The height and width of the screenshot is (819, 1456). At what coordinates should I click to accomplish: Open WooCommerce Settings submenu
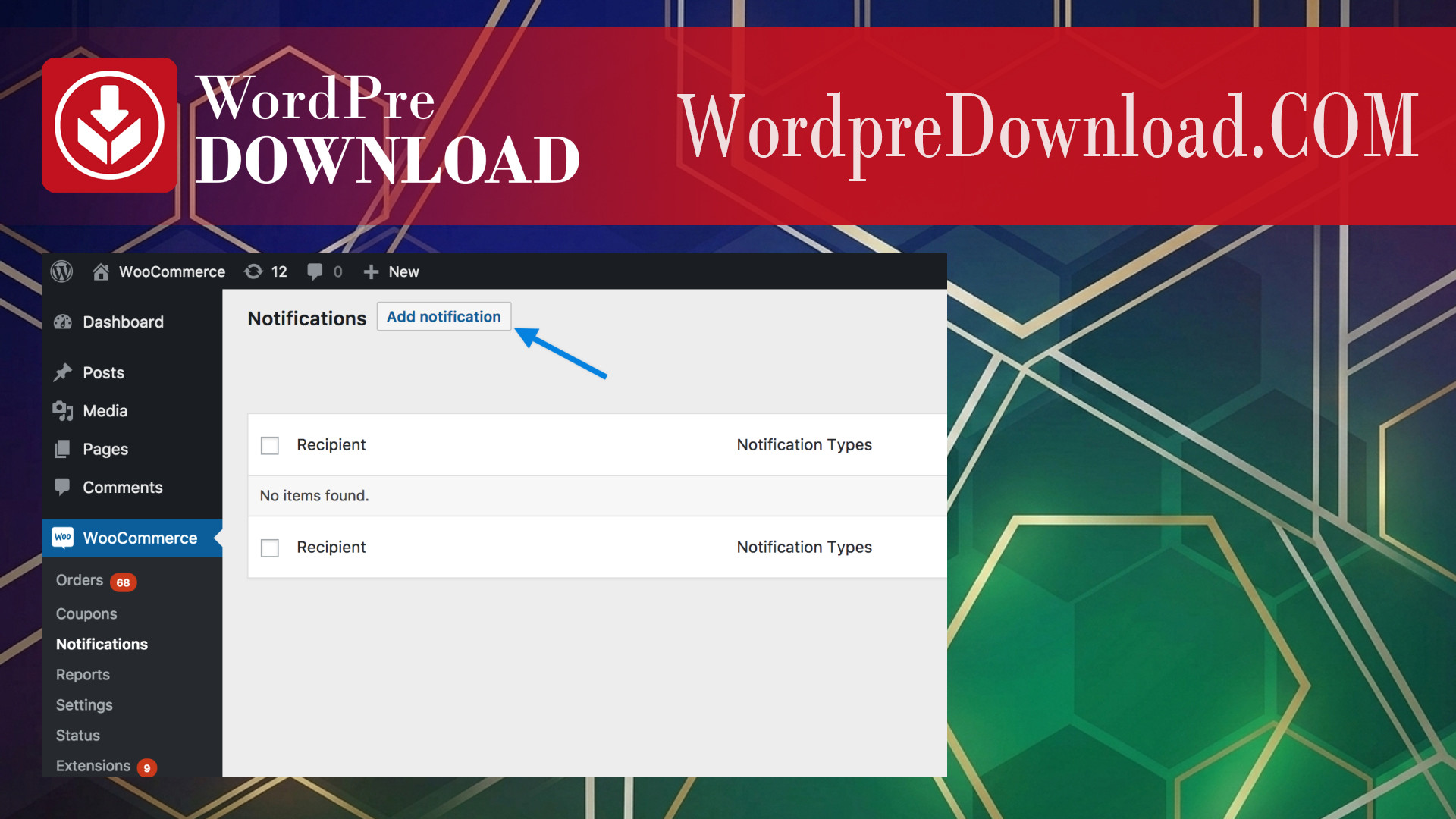click(x=84, y=704)
